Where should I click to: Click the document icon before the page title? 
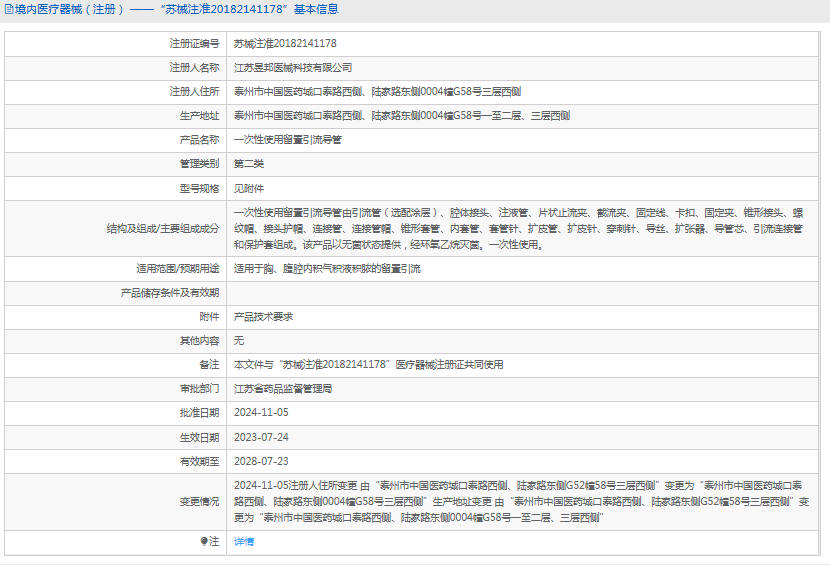pyautogui.click(x=9, y=9)
